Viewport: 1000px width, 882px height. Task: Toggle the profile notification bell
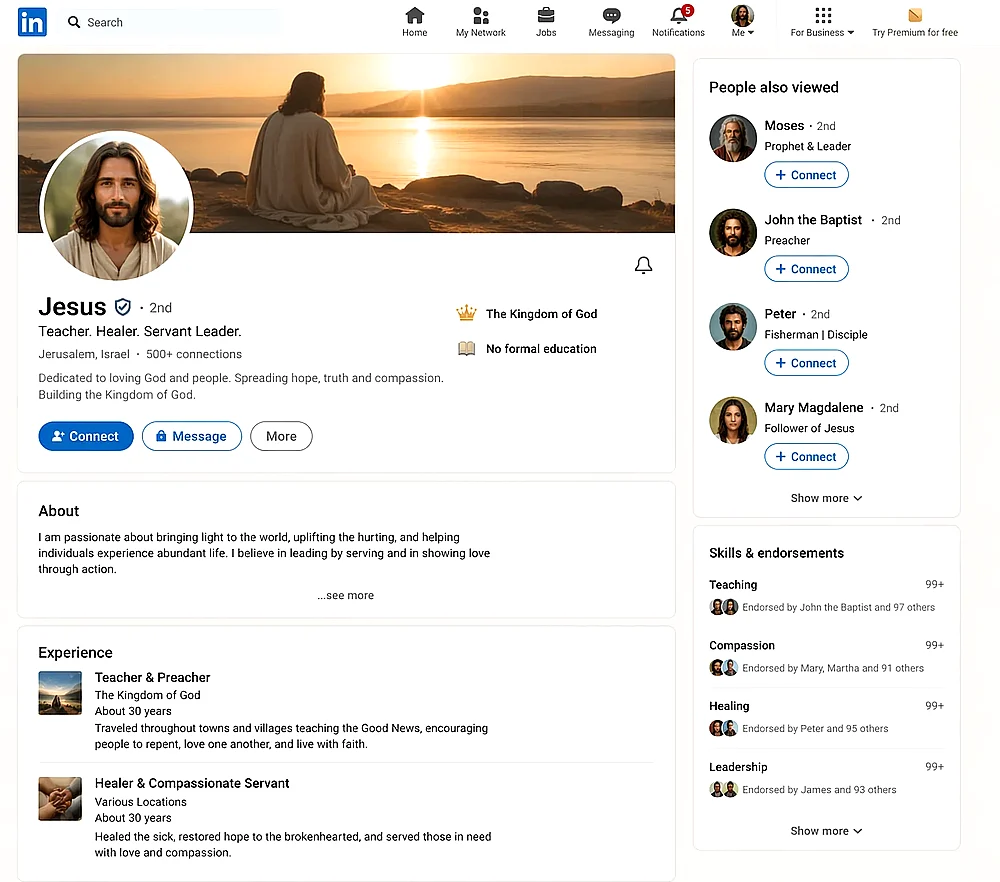click(x=644, y=265)
